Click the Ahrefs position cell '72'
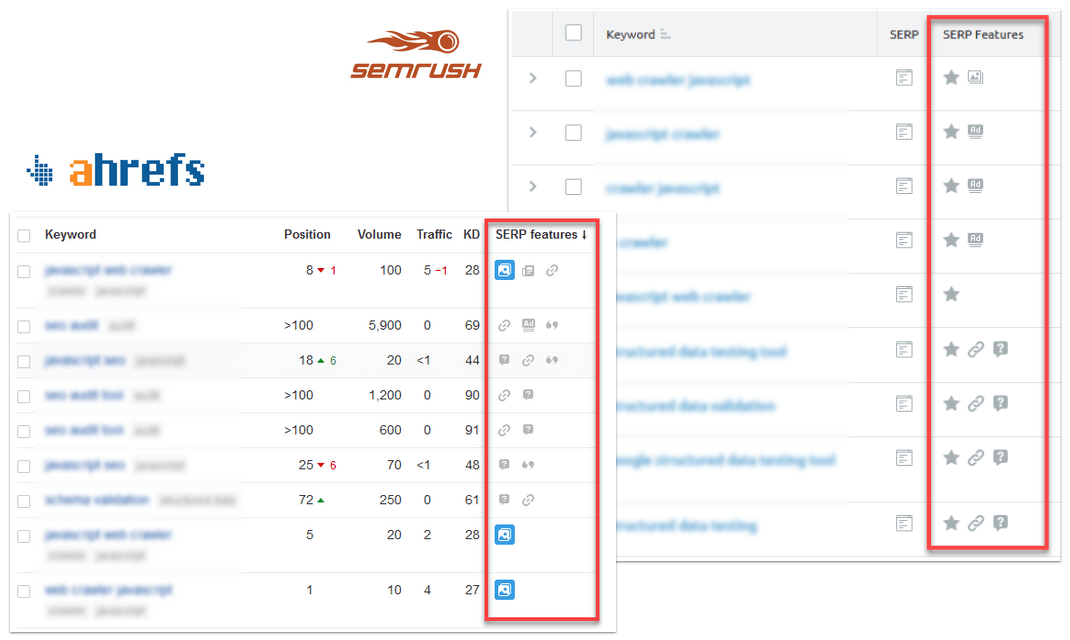1070x640 pixels. (306, 499)
